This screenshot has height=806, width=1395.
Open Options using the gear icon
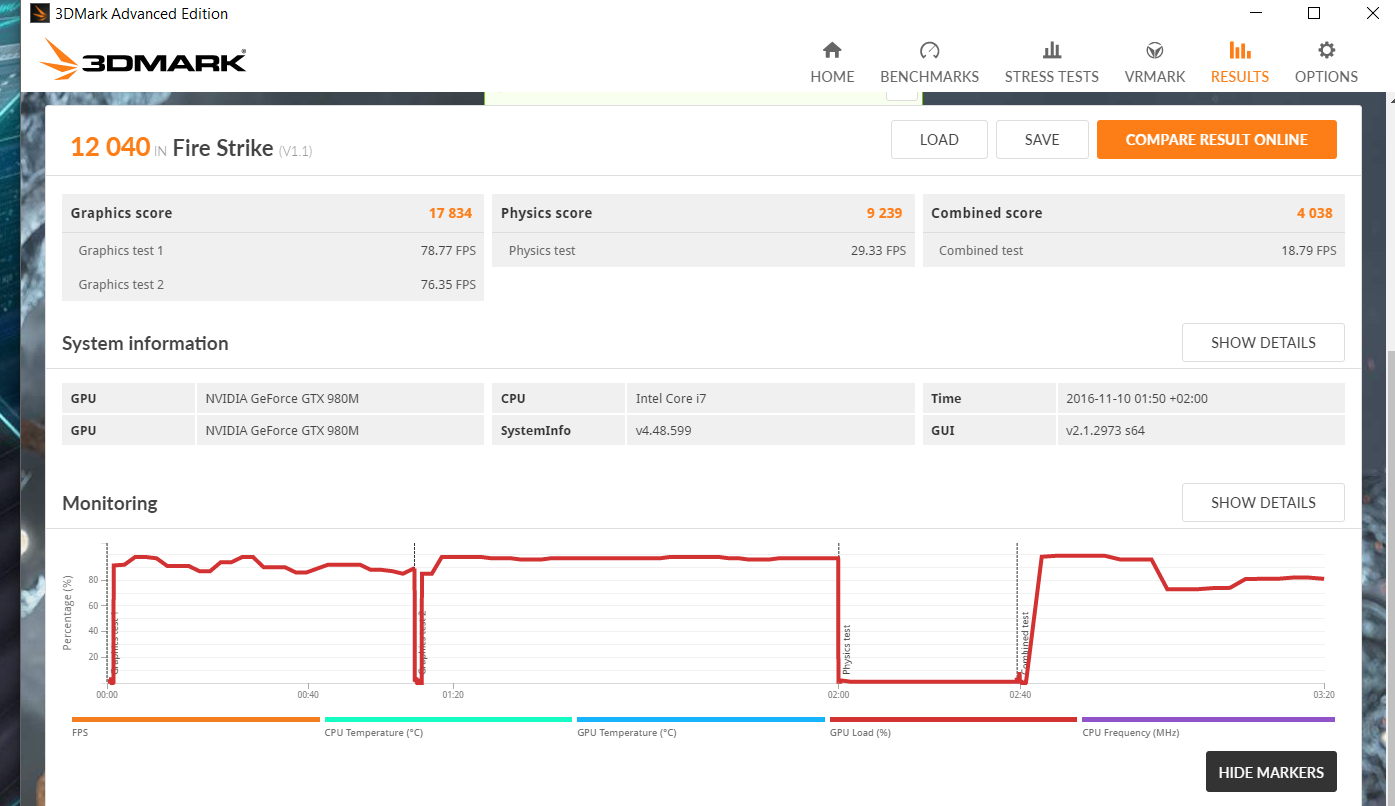click(1326, 50)
